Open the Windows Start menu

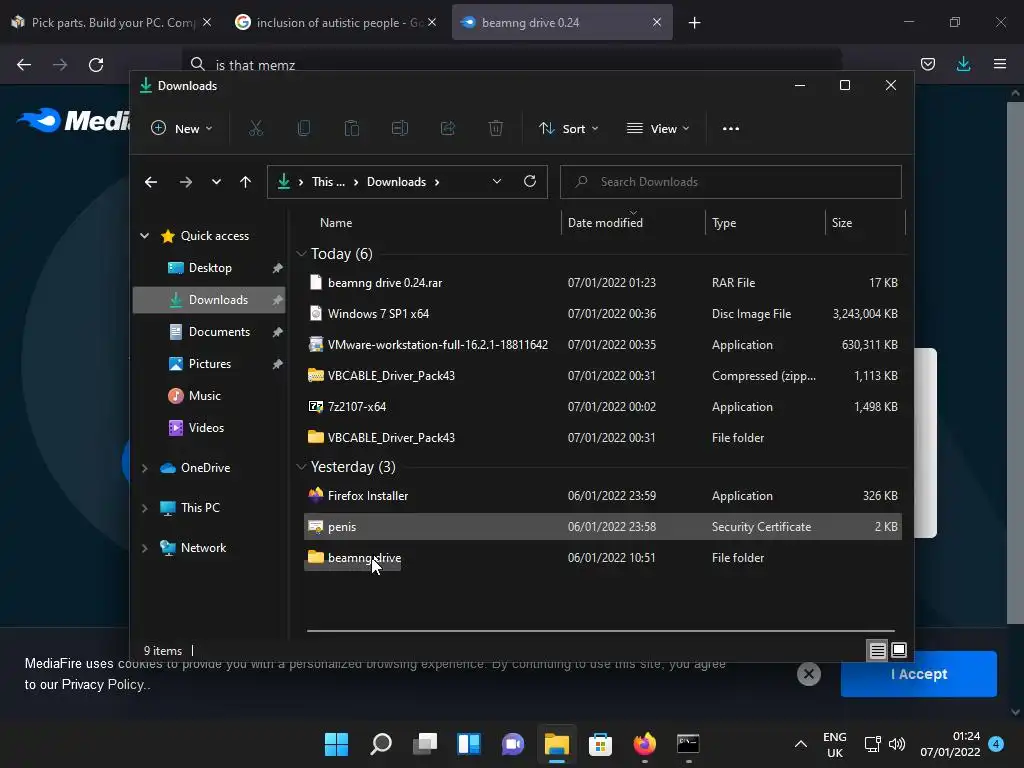click(336, 744)
